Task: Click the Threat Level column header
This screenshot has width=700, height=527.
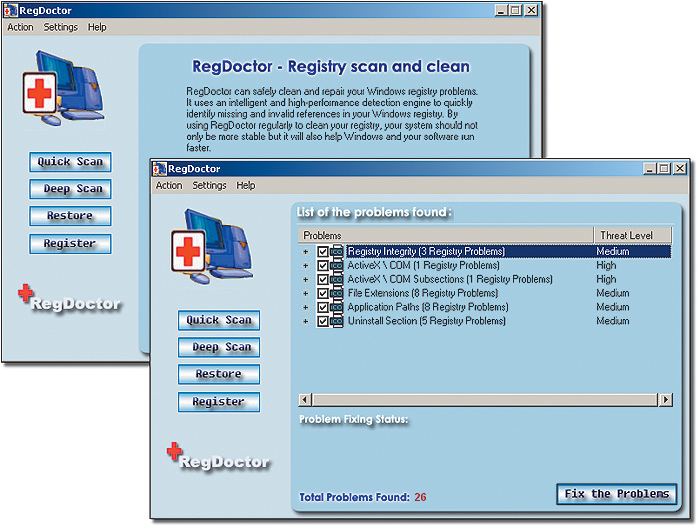Action: point(633,235)
